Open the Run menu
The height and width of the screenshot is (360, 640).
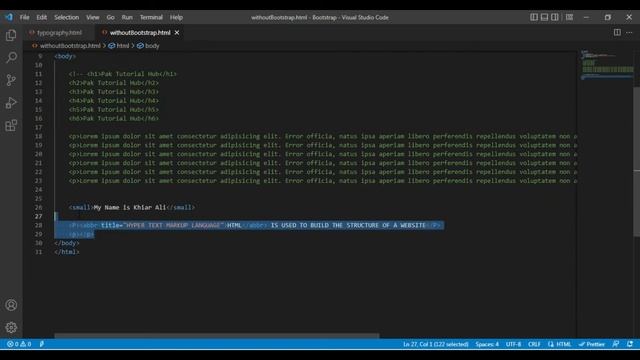127,17
